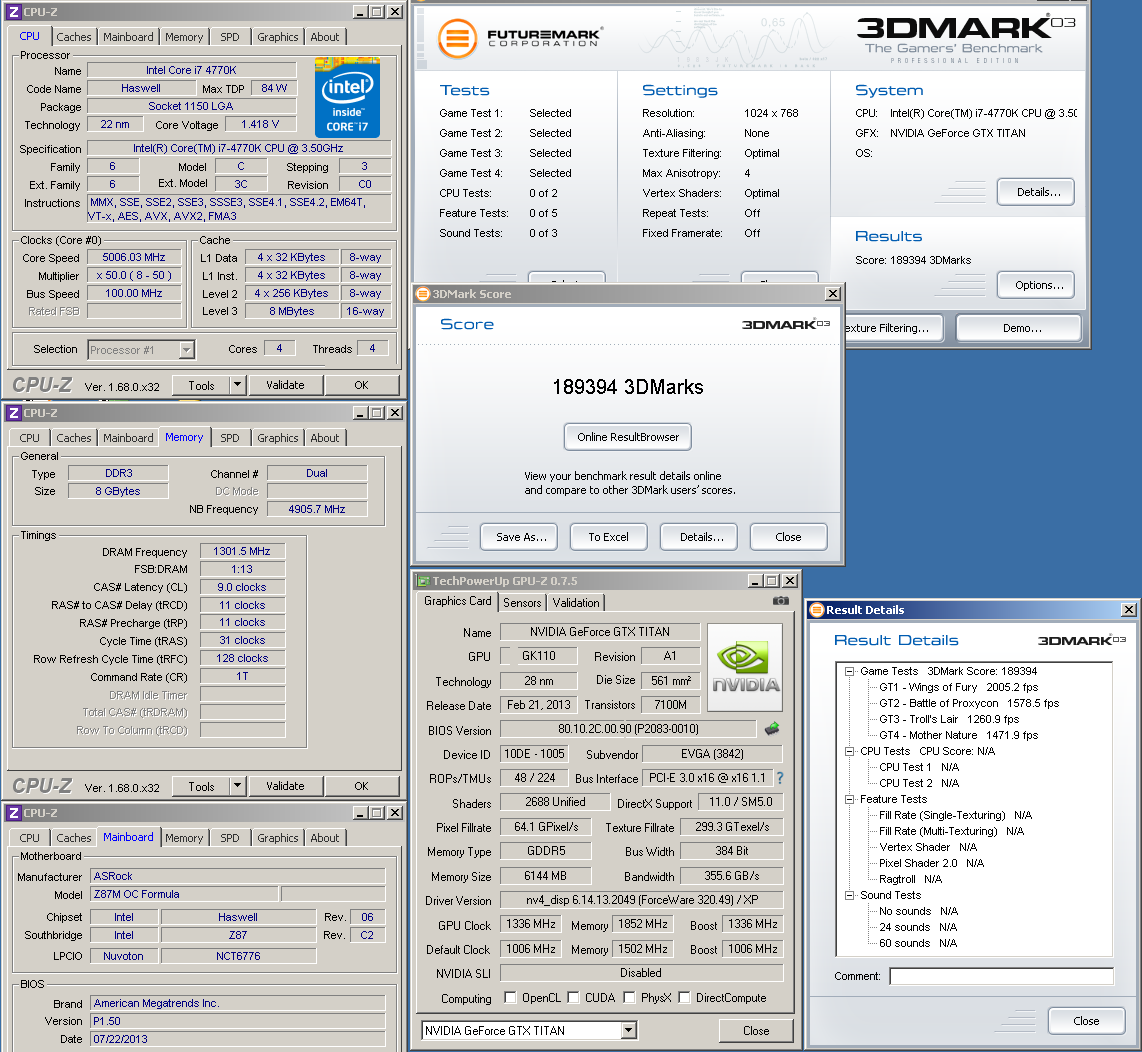Click the orange Futuremark logo
Image resolution: width=1142 pixels, height=1052 pixels.
(457, 38)
